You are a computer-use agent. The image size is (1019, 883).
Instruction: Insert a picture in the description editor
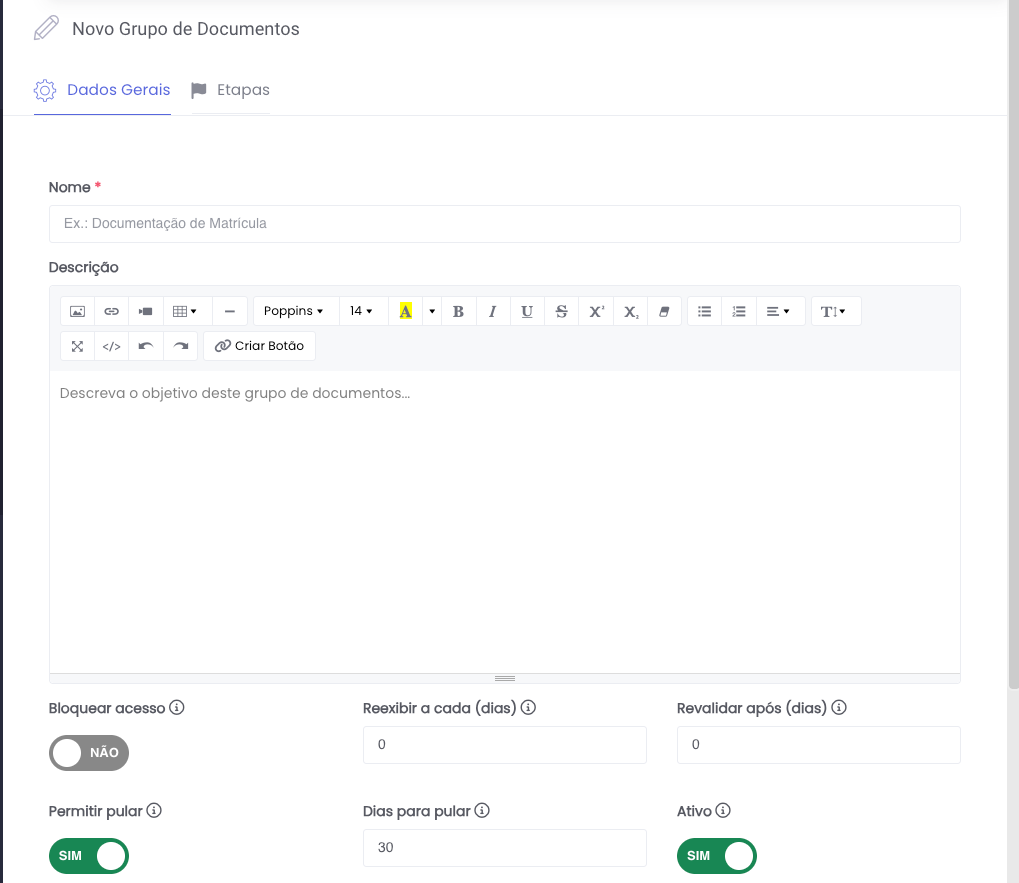77,311
